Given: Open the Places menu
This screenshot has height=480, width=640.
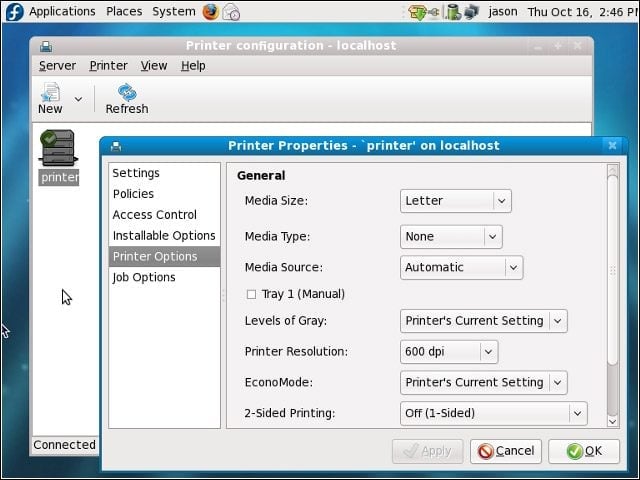Looking at the screenshot, I should [x=124, y=11].
